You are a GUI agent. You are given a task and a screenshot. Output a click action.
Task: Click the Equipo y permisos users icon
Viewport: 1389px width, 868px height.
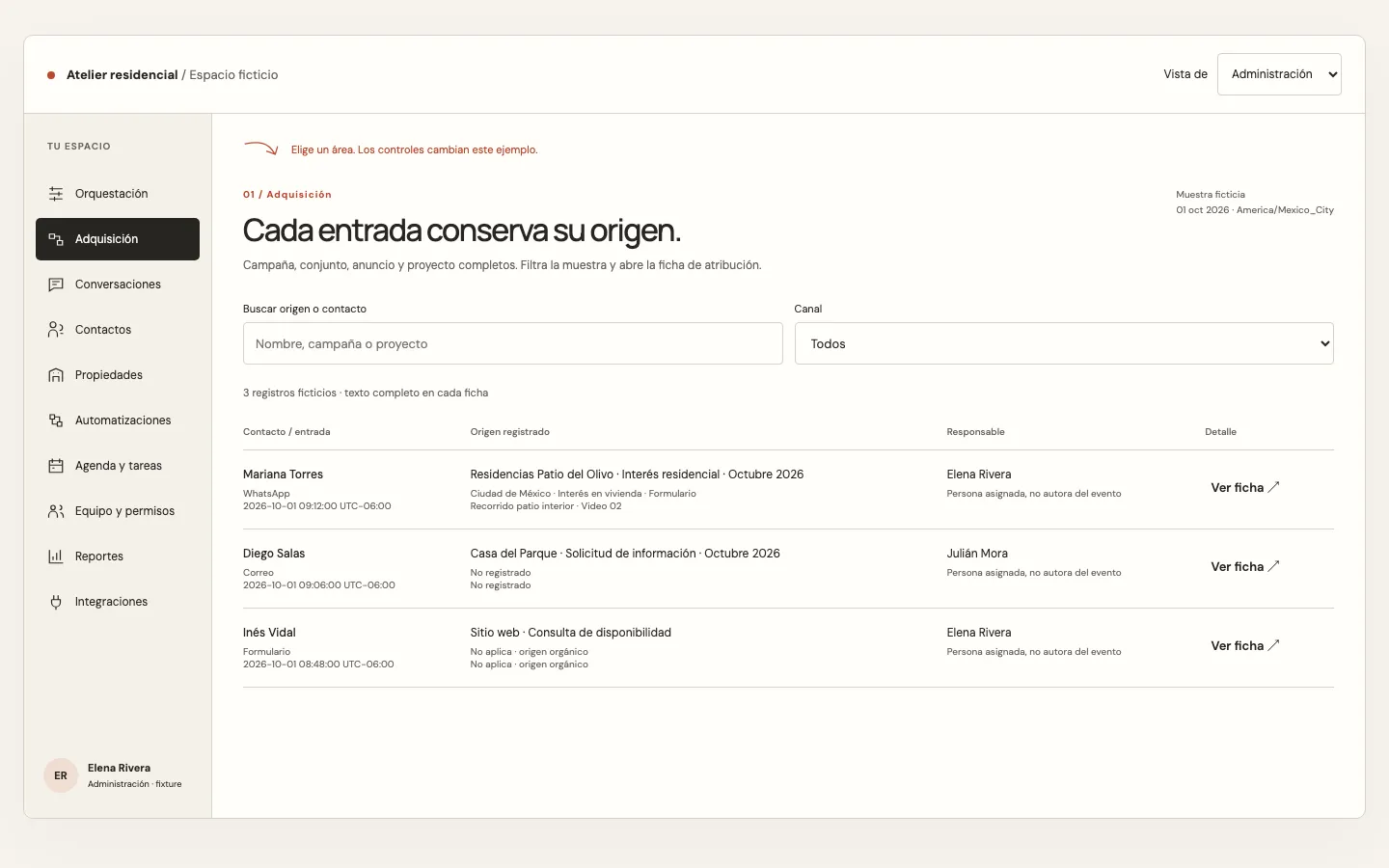click(56, 511)
